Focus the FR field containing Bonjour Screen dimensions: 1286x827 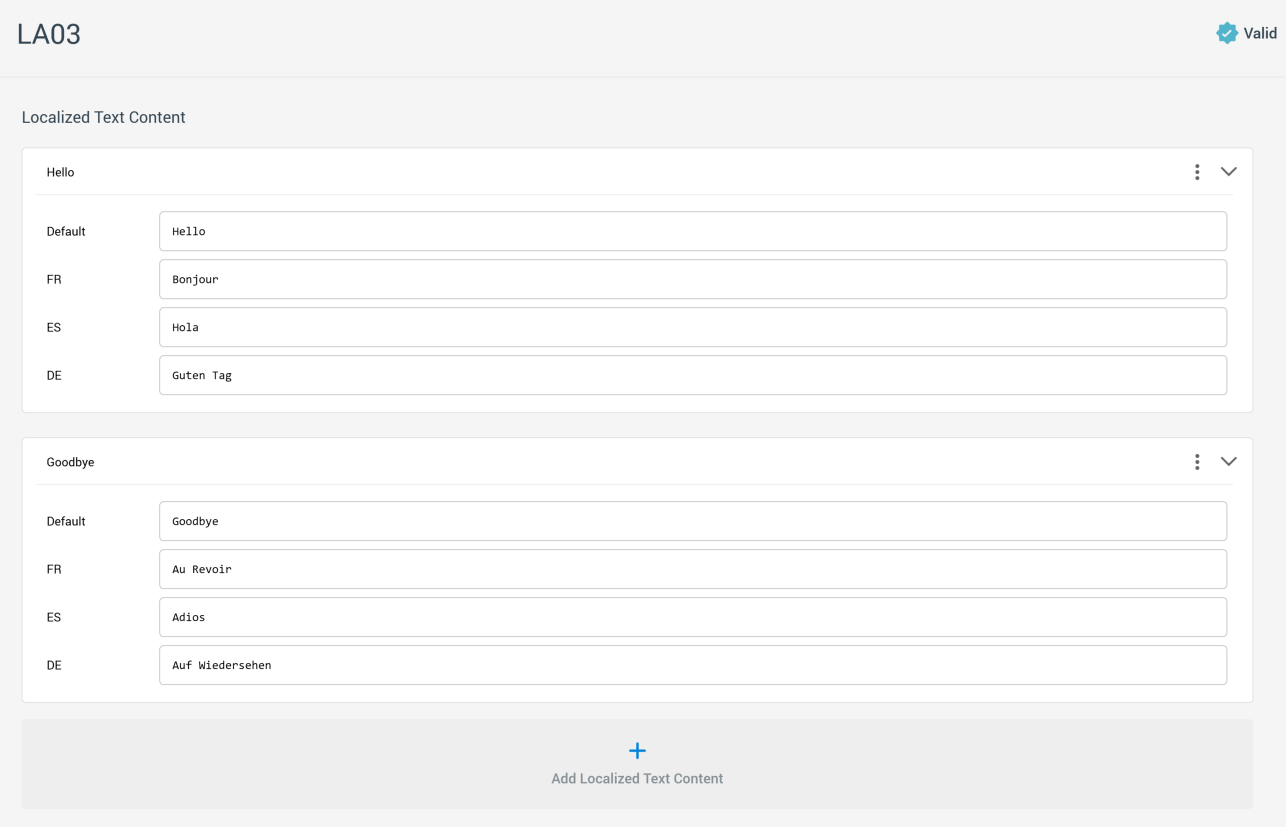click(692, 279)
